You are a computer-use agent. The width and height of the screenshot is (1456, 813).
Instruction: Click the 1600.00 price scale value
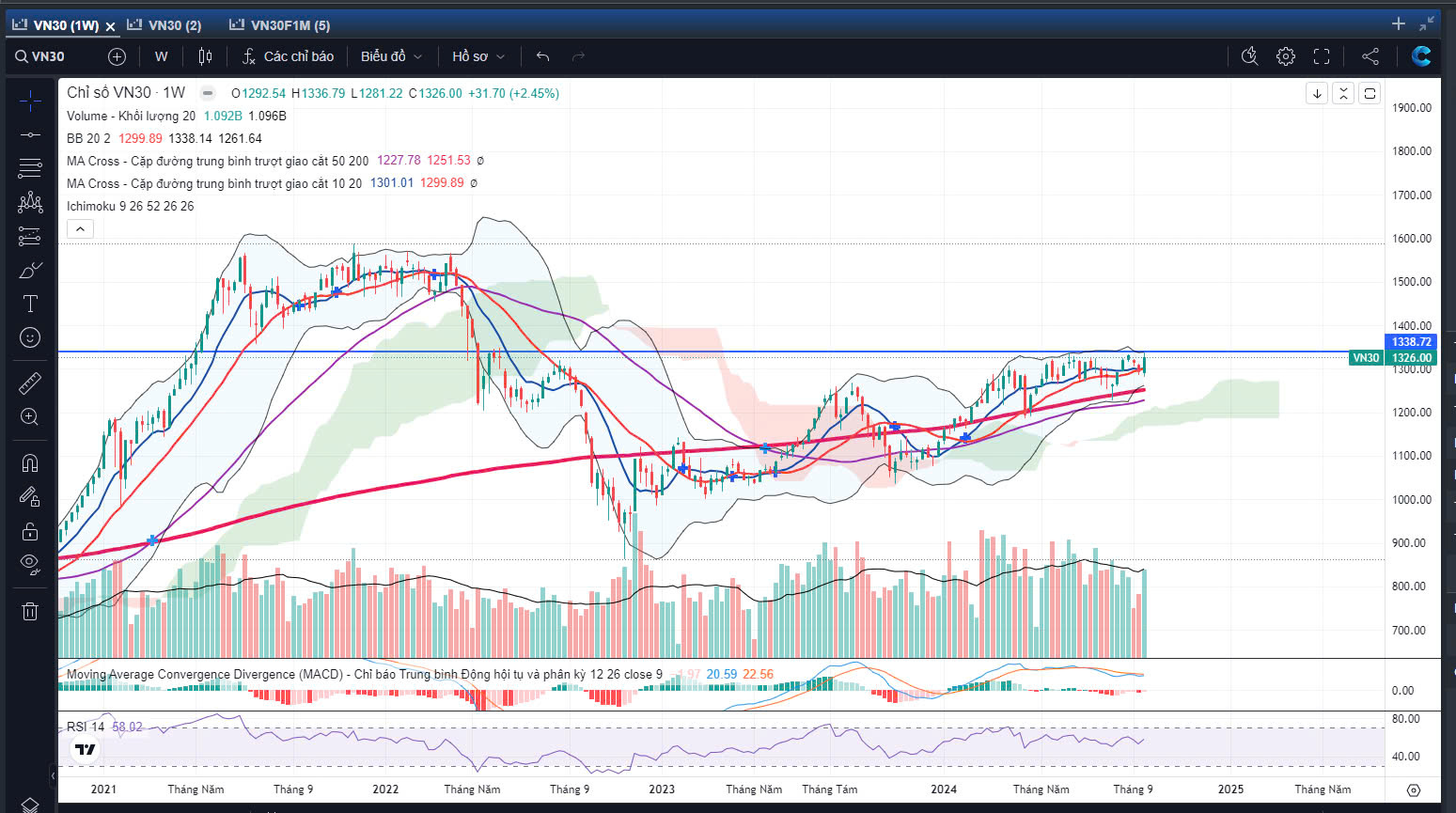click(x=1412, y=239)
